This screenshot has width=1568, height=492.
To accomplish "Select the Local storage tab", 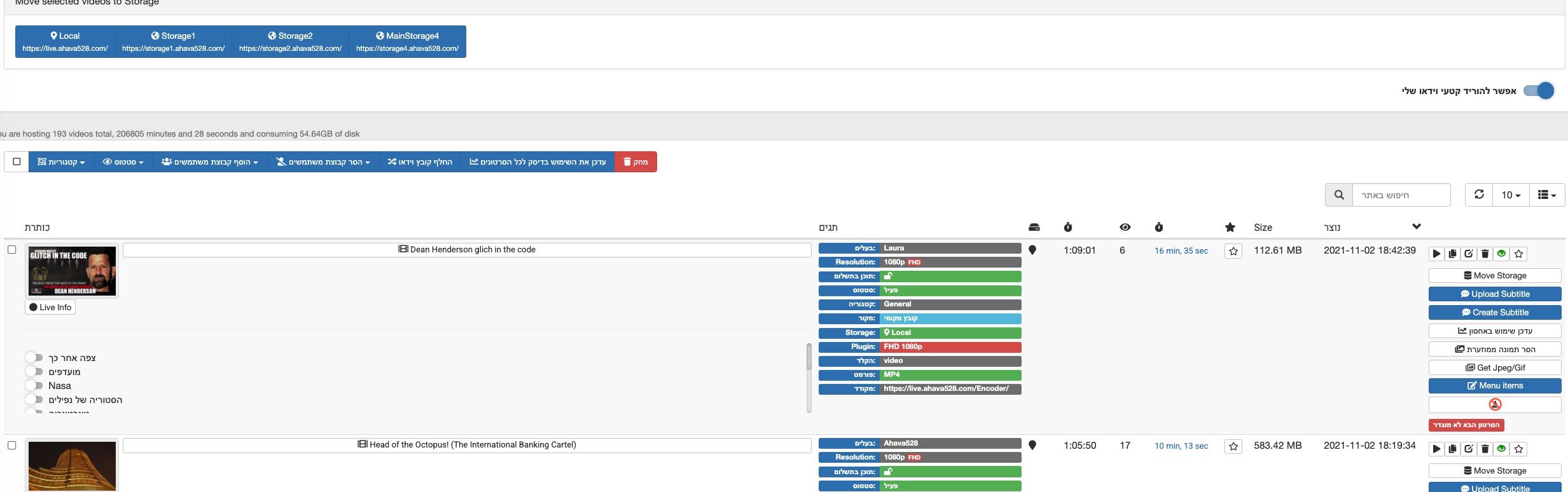I will [x=65, y=41].
